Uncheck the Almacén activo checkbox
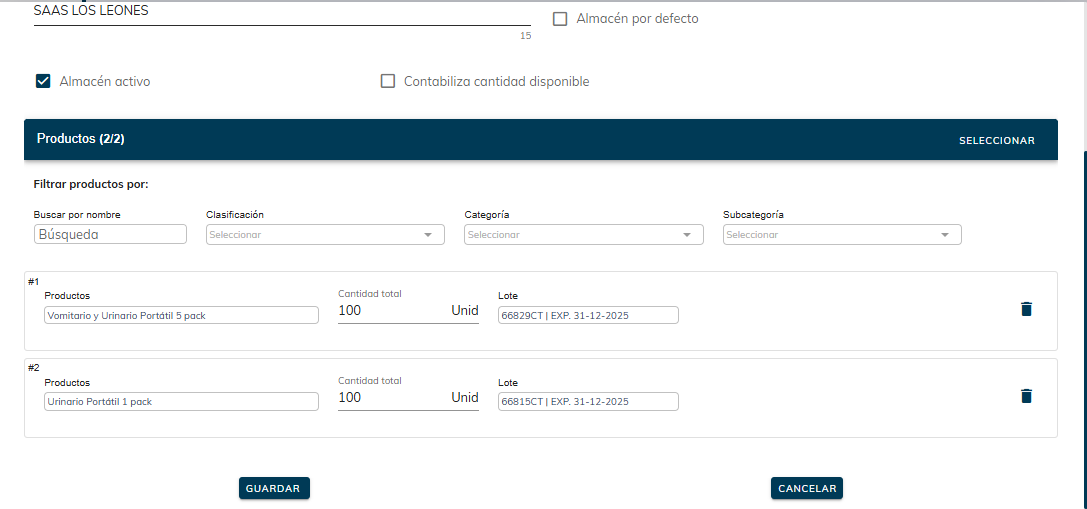1087x509 pixels. [43, 82]
